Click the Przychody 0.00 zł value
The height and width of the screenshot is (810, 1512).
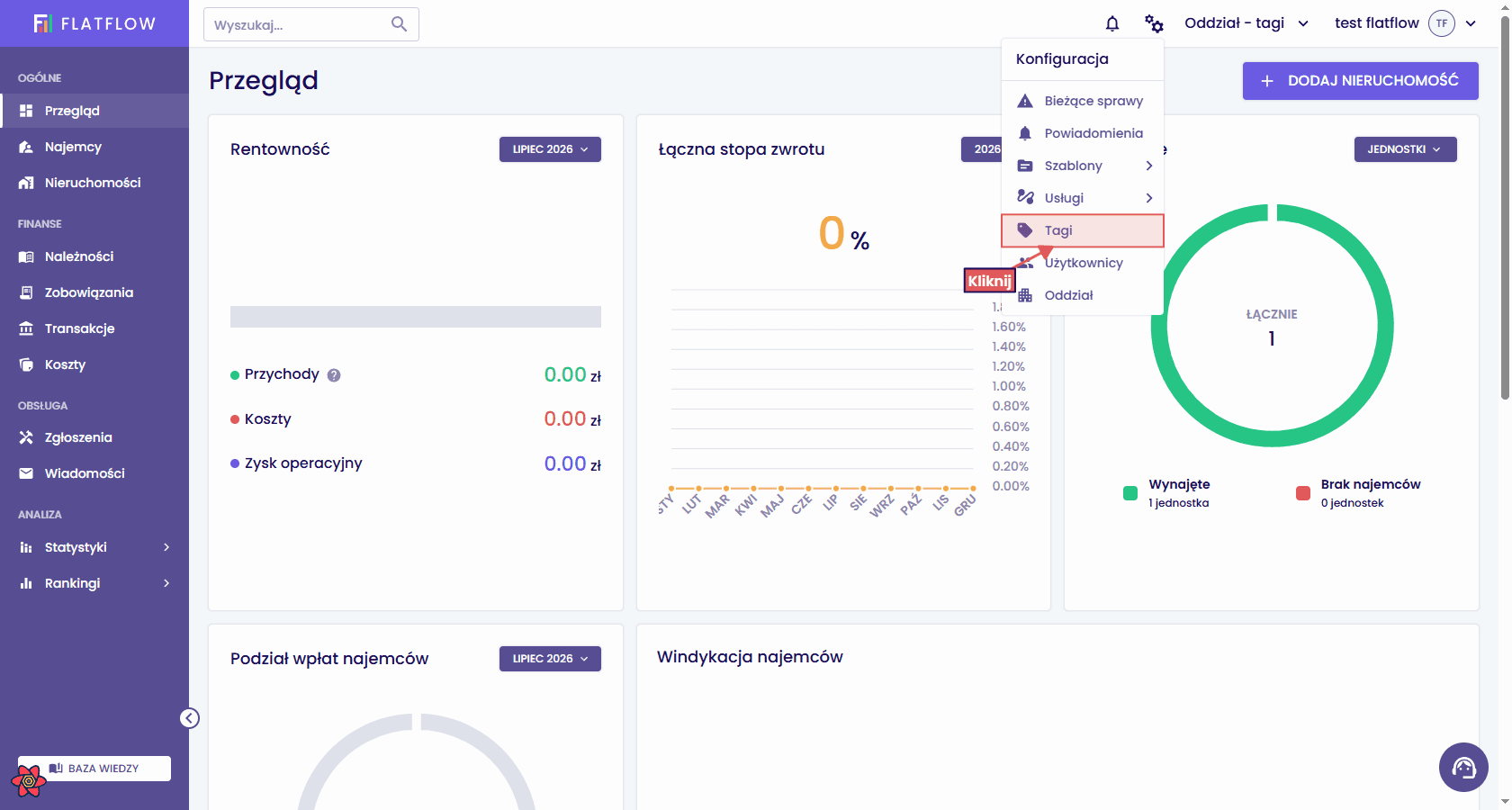click(572, 375)
